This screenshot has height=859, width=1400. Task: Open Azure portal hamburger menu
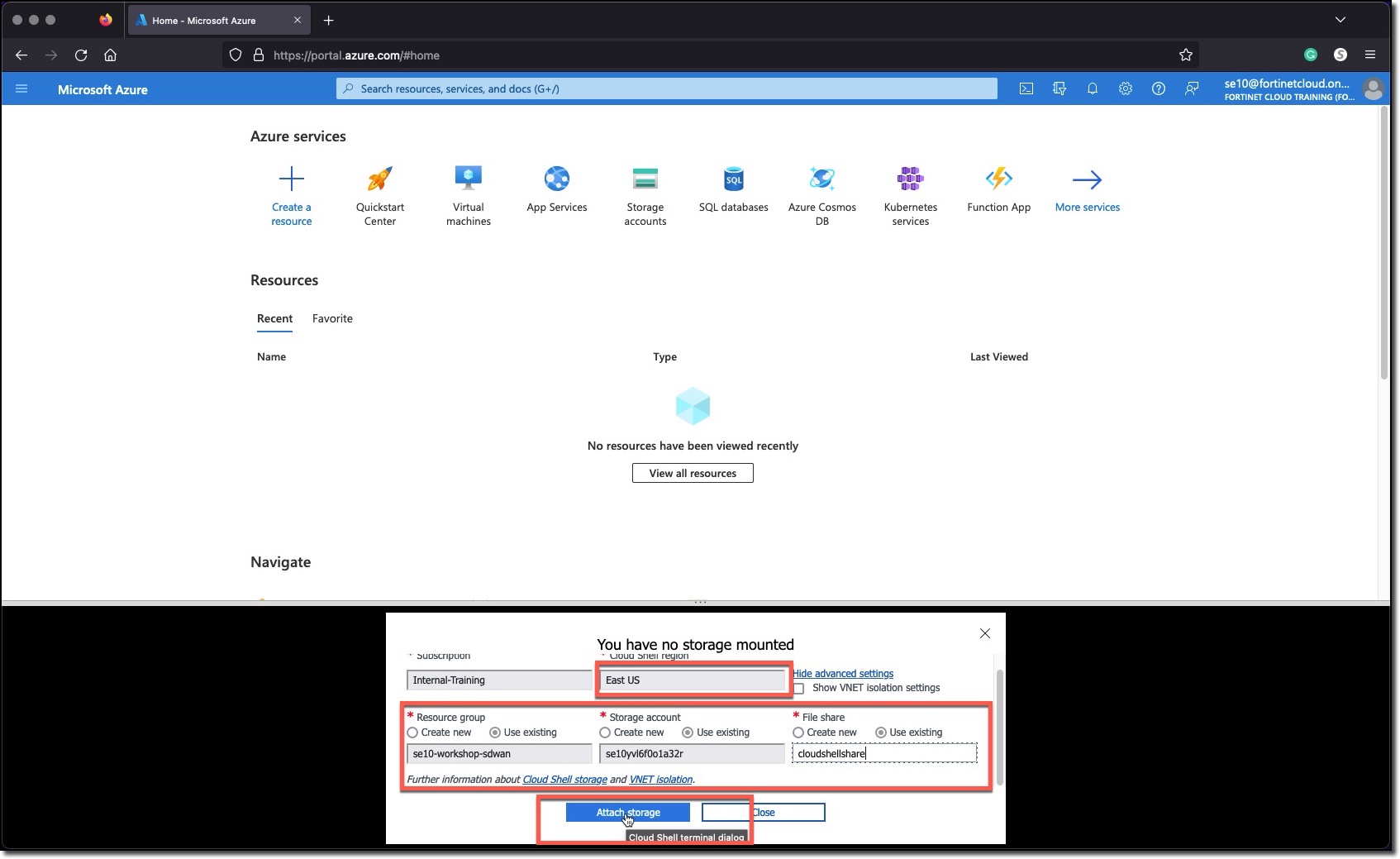pyautogui.click(x=21, y=88)
